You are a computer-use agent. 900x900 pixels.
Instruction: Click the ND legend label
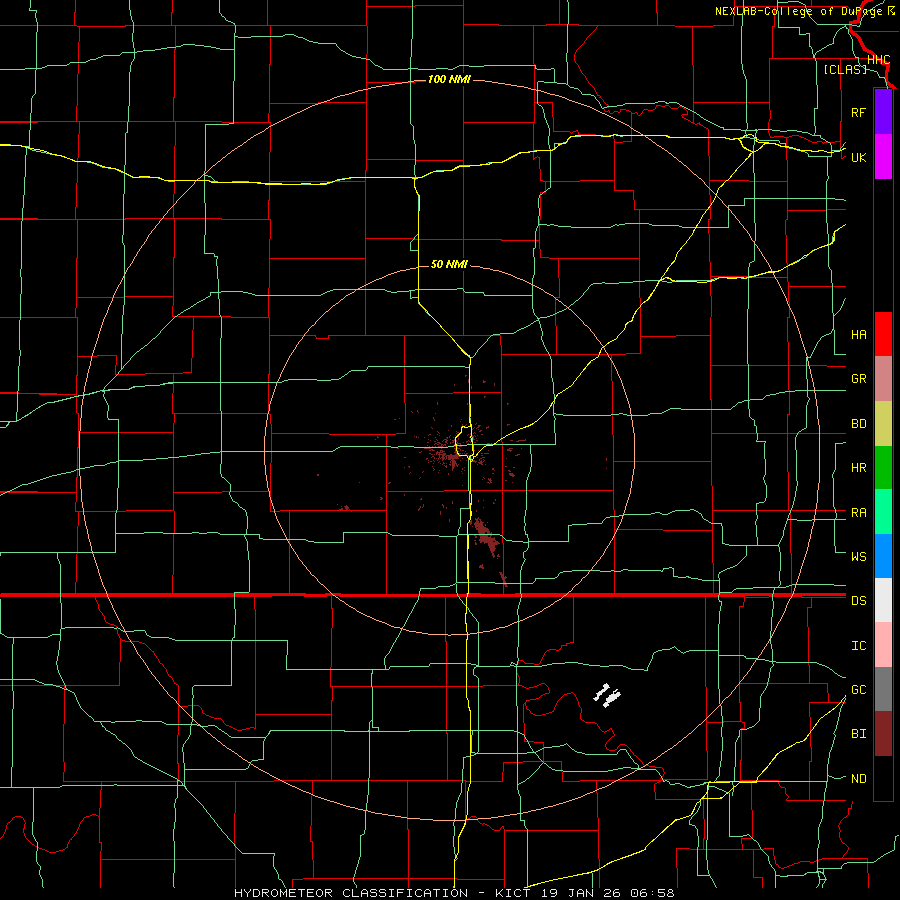click(x=858, y=779)
